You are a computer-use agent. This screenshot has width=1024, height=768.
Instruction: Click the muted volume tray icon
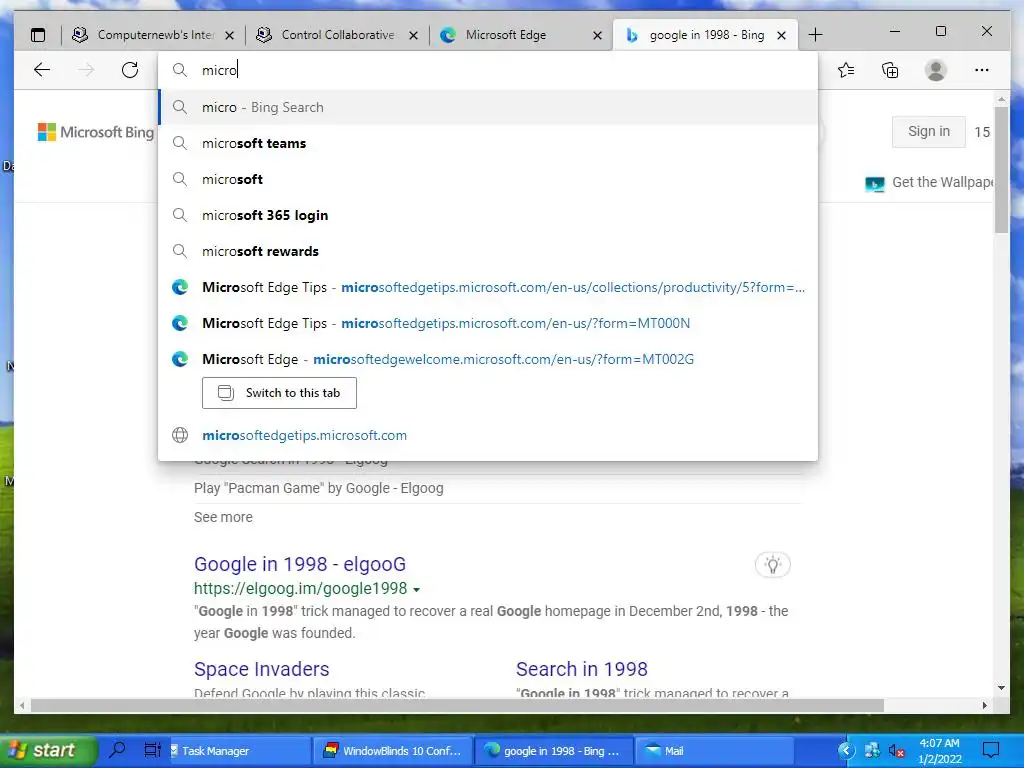(897, 751)
